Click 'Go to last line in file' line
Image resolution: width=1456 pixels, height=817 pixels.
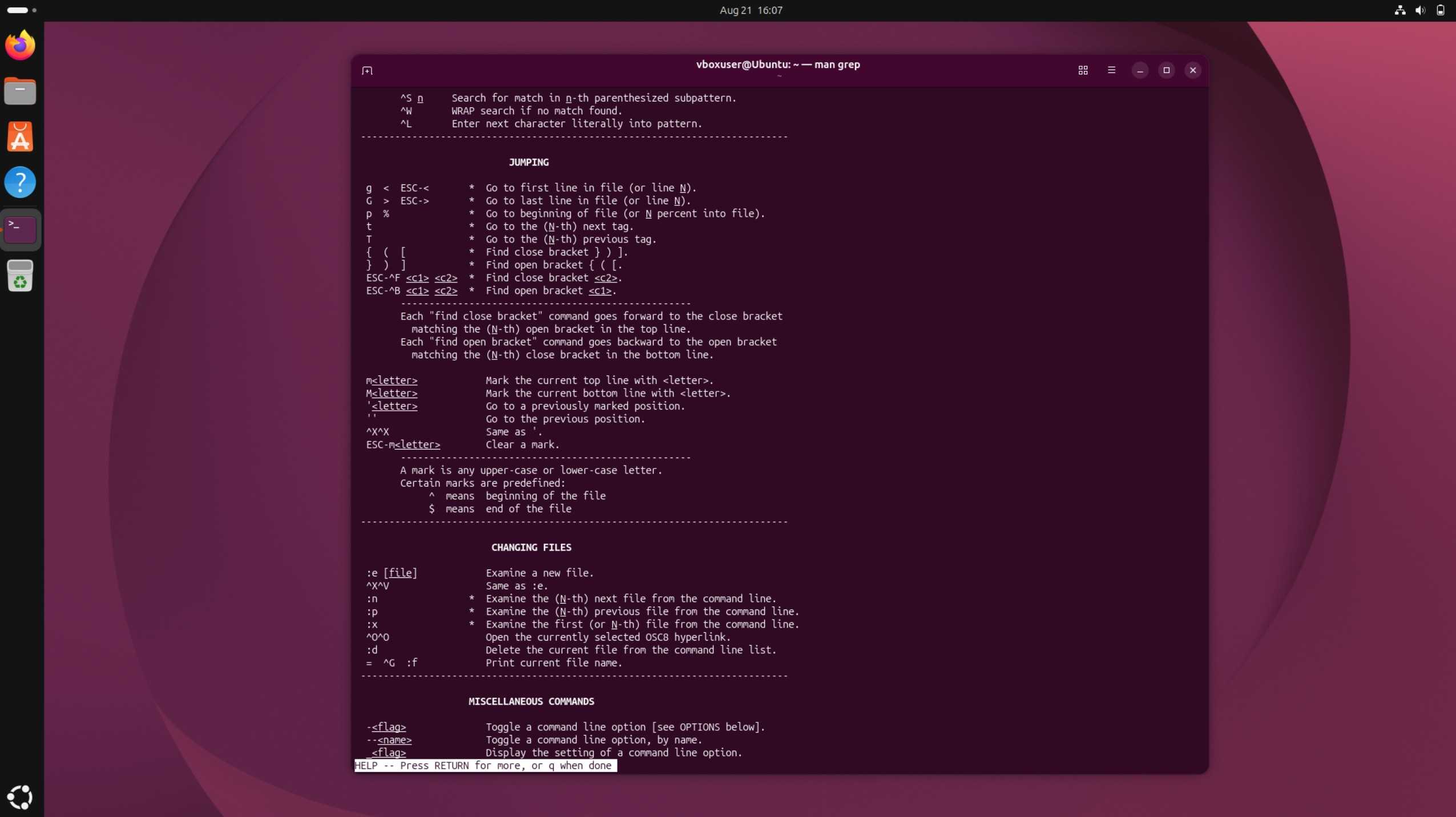[588, 201]
